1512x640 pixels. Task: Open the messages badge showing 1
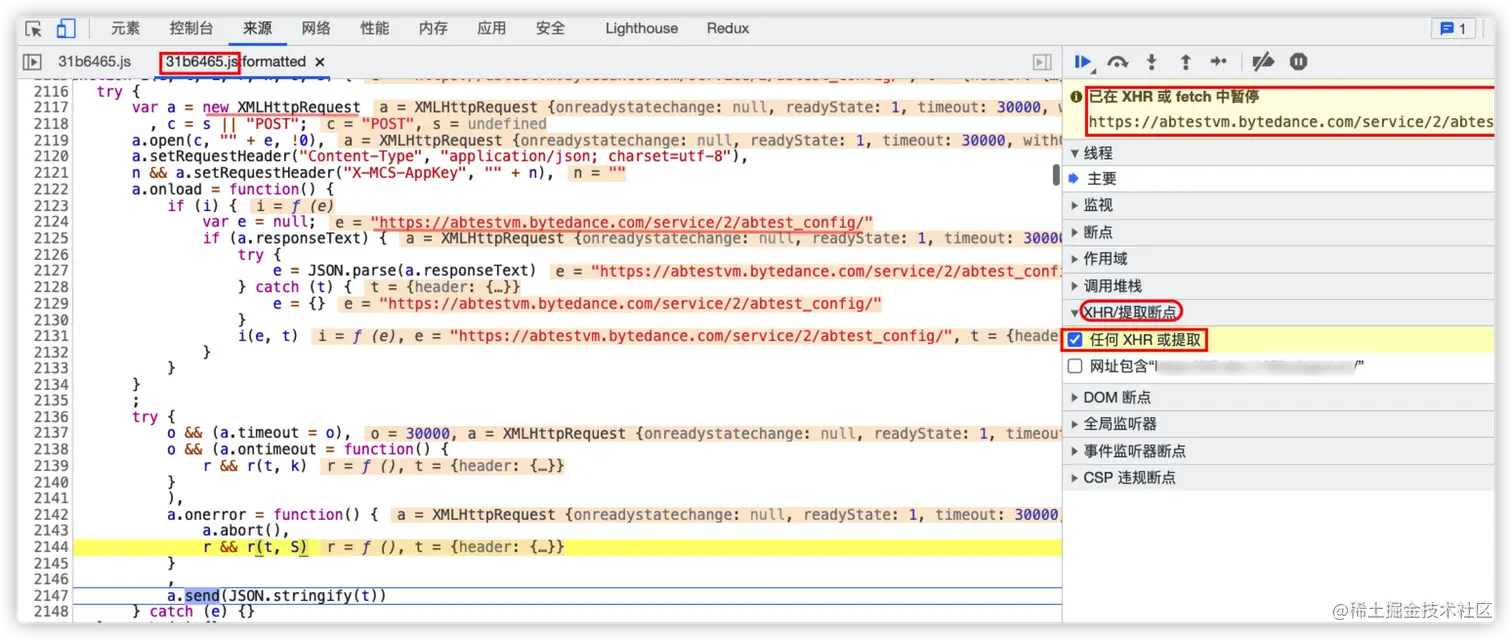[1453, 28]
